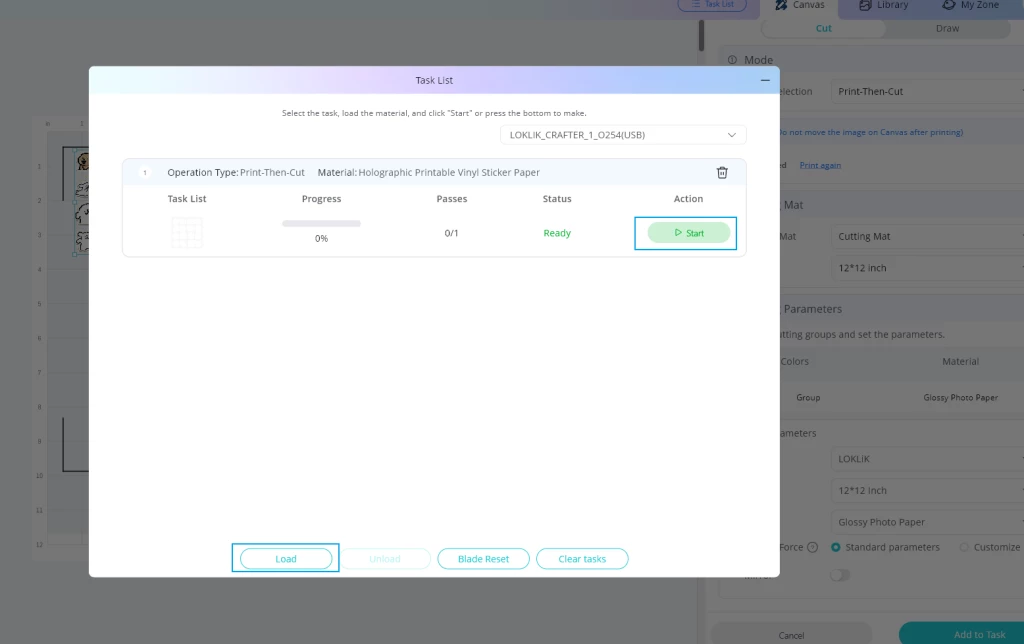This screenshot has height=644, width=1024.
Task: Click the green Ready status text
Action: coord(557,233)
